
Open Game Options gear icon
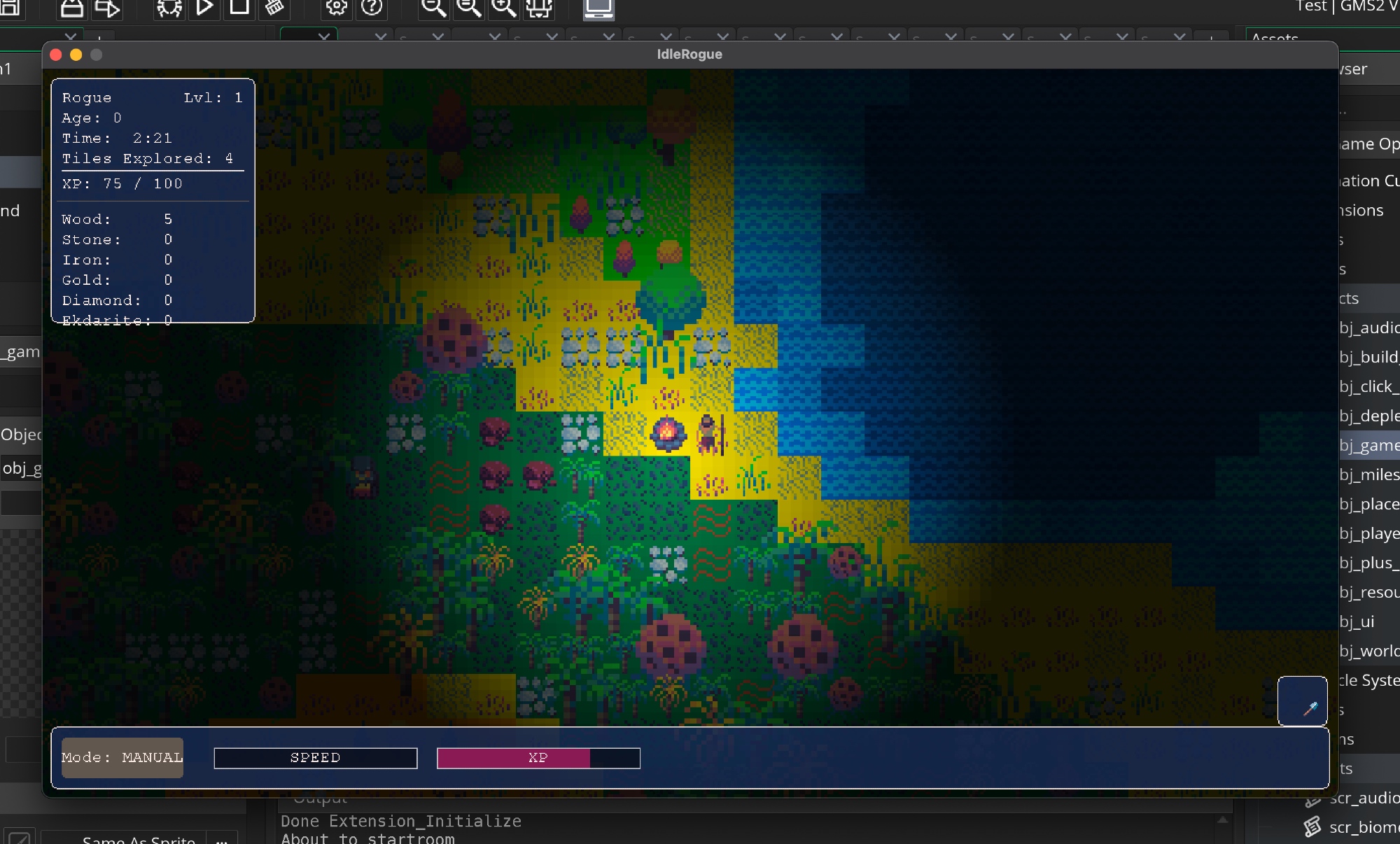(337, 7)
